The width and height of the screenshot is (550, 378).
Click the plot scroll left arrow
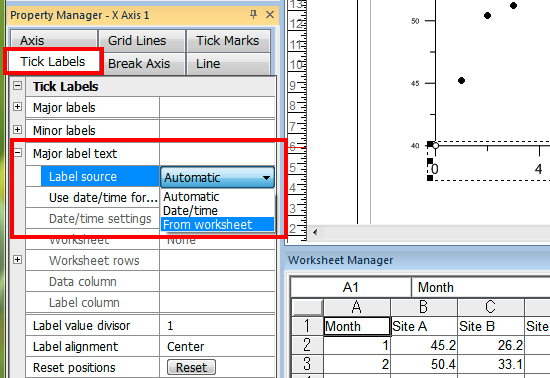click(x=315, y=232)
